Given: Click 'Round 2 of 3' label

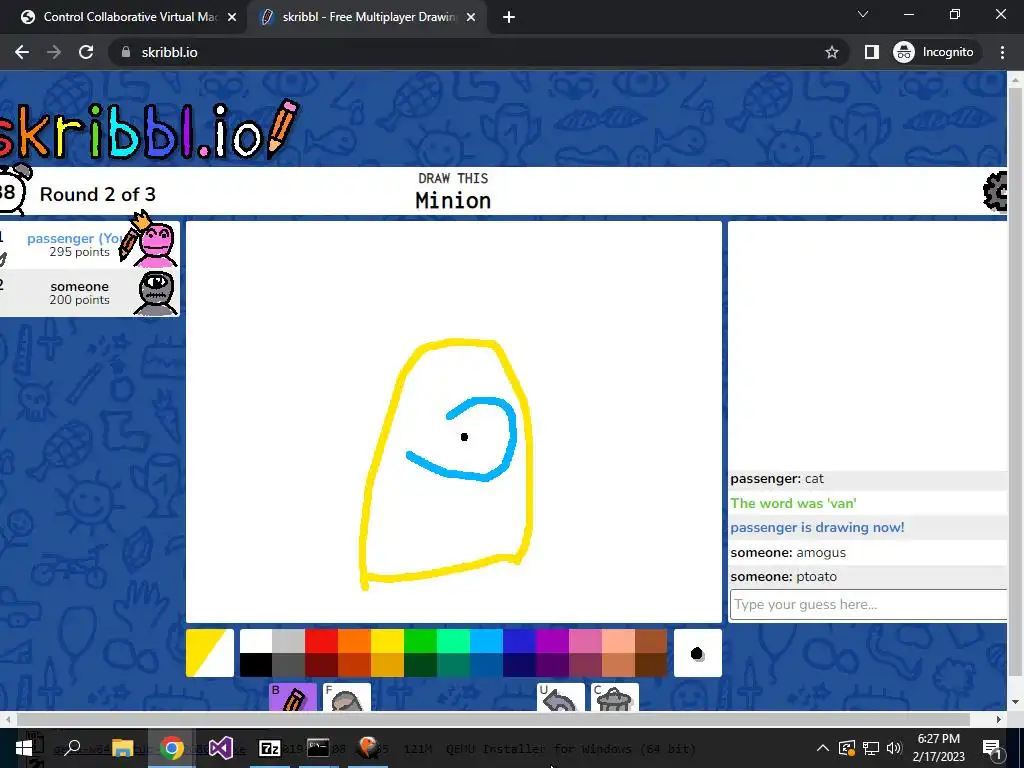Looking at the screenshot, I should (98, 195).
